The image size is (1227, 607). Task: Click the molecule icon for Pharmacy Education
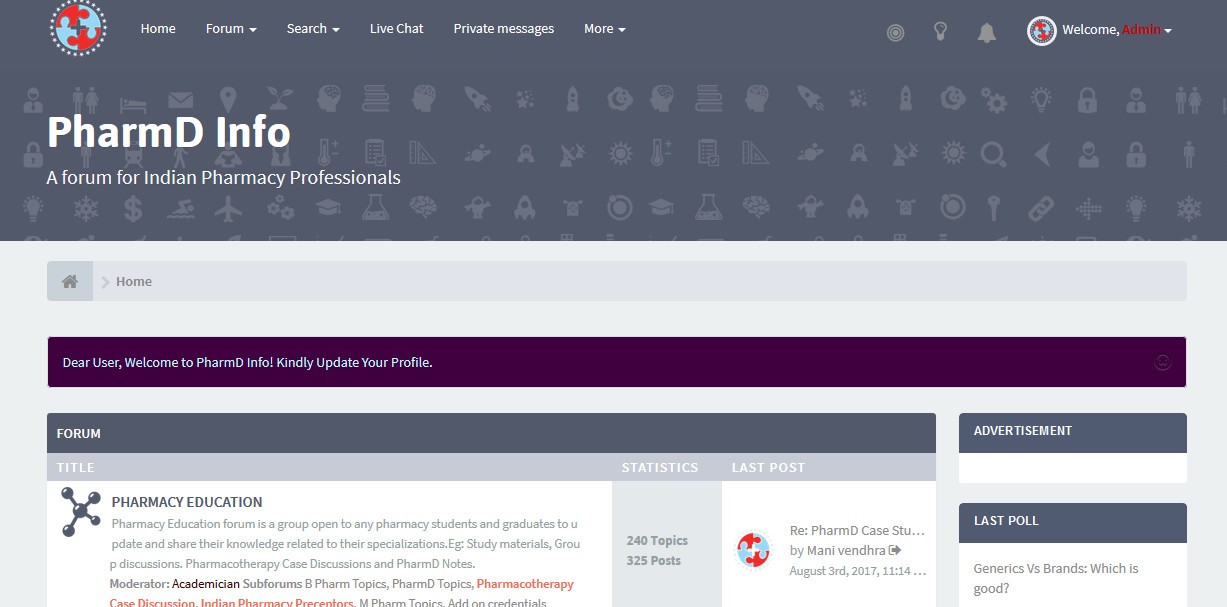(81, 512)
